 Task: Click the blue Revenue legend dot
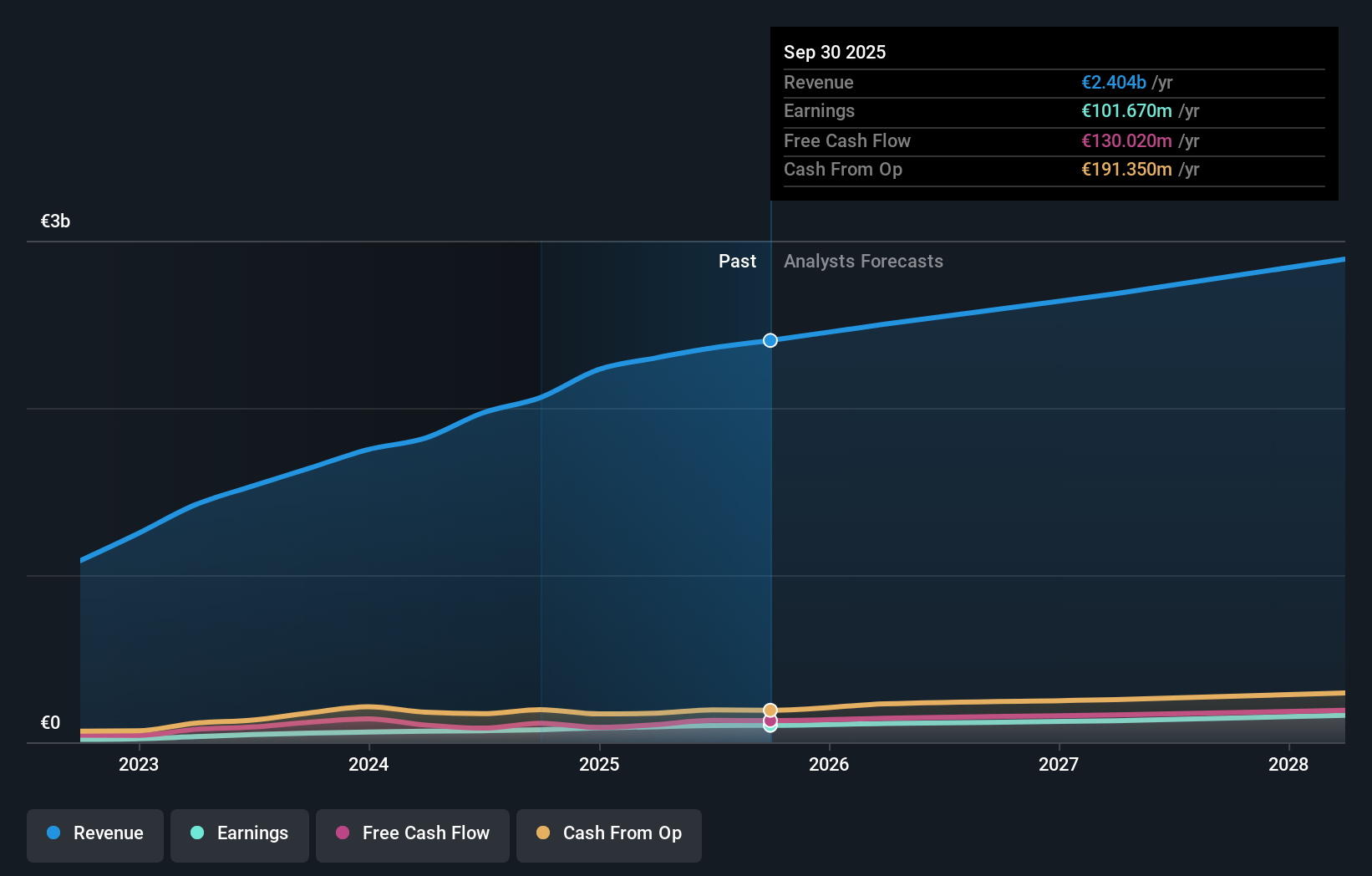52,833
